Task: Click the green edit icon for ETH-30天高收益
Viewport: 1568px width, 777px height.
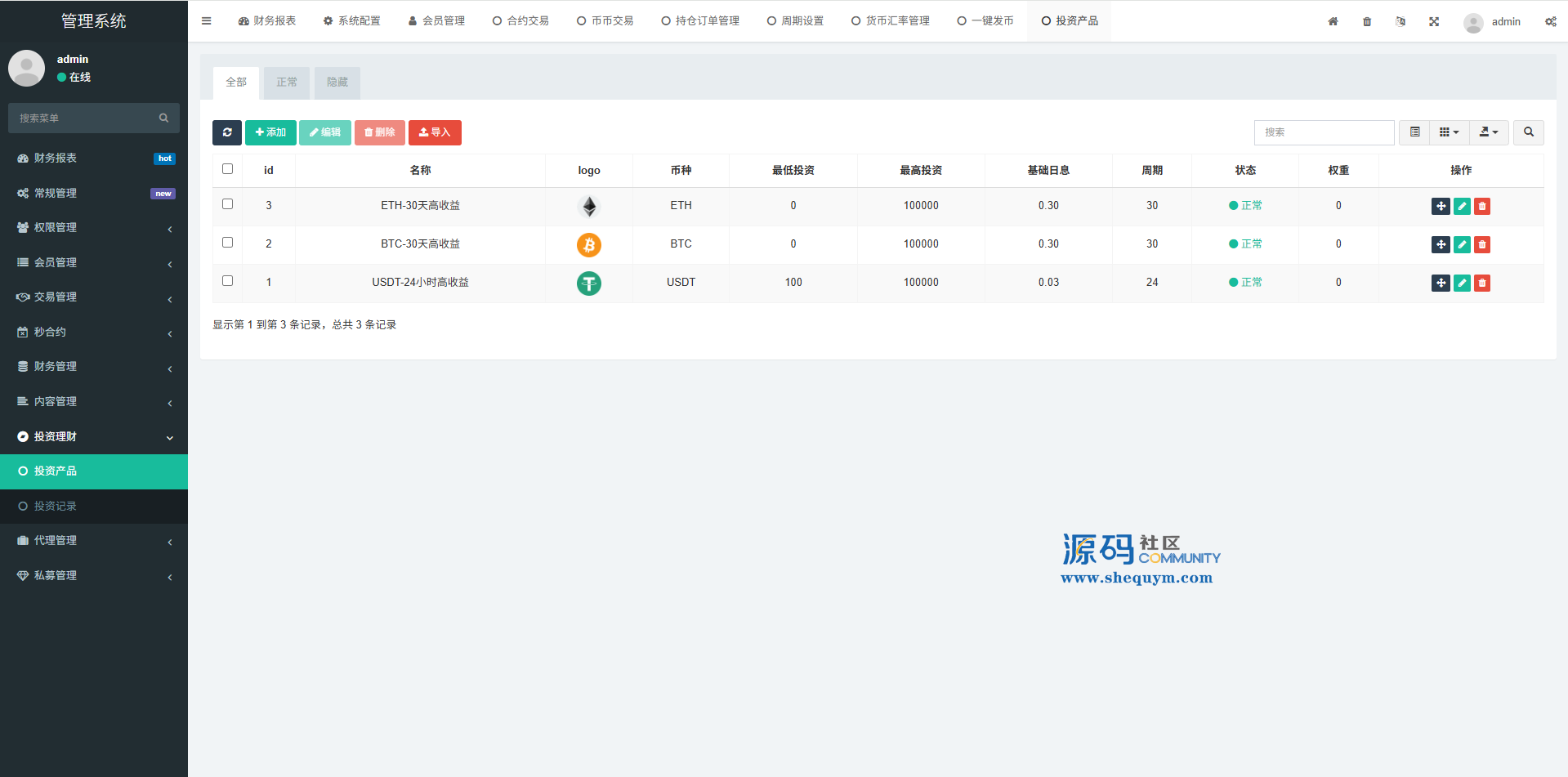Action: [x=1462, y=206]
